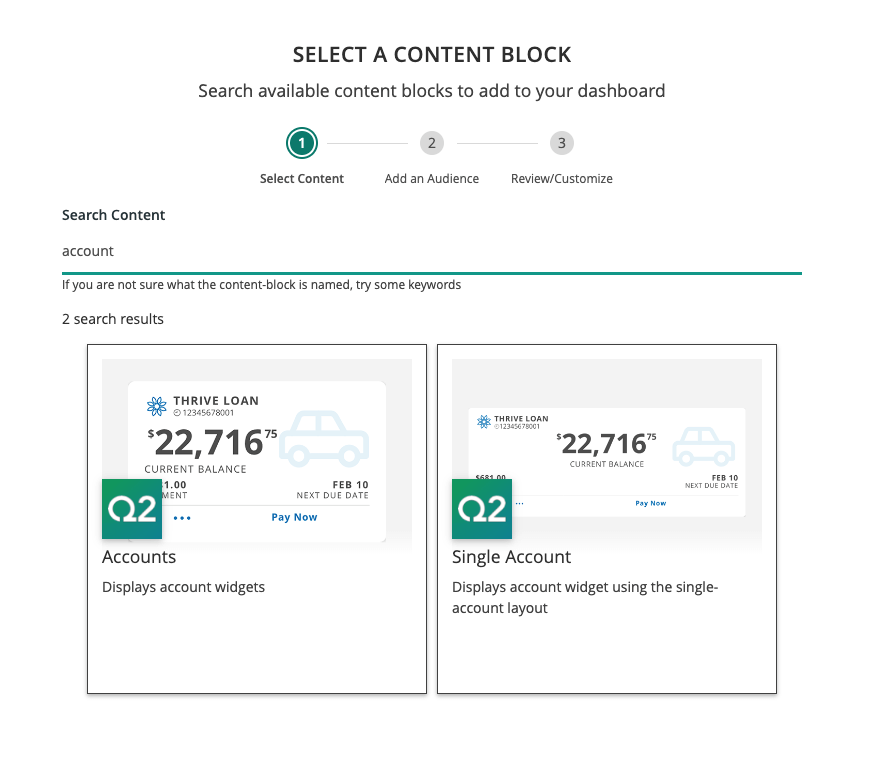Image resolution: width=869 pixels, height=768 pixels.
Task: Click the keywords hint text below search
Action: click(261, 285)
